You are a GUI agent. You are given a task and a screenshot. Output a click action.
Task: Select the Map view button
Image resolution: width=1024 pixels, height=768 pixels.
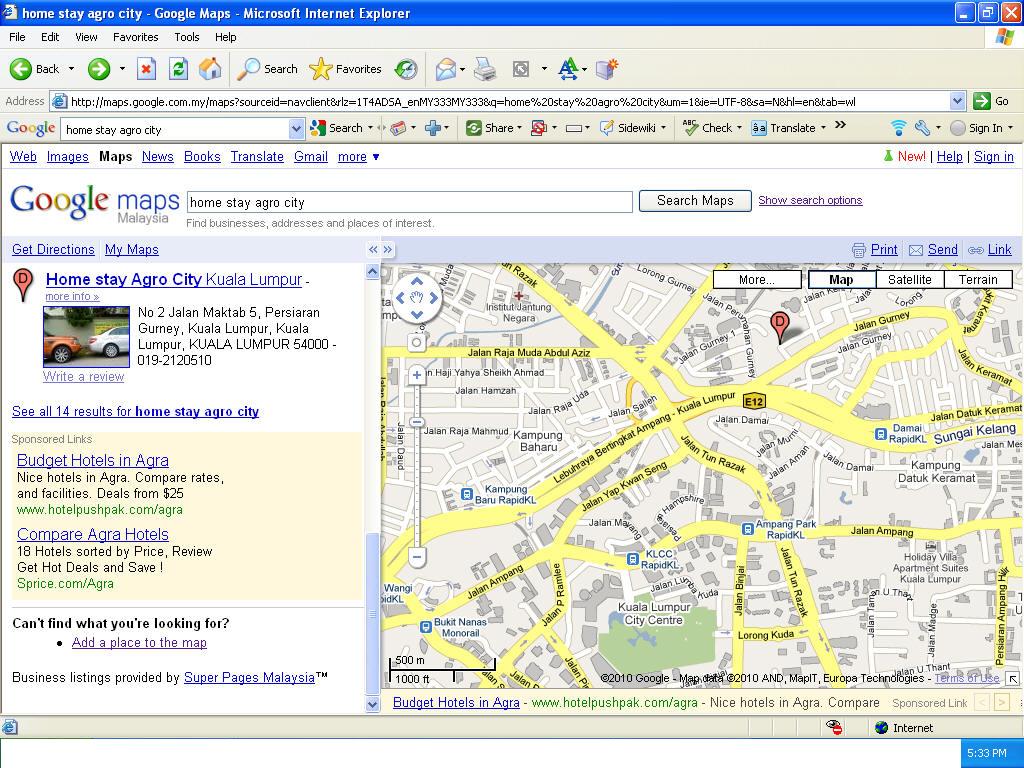[841, 280]
